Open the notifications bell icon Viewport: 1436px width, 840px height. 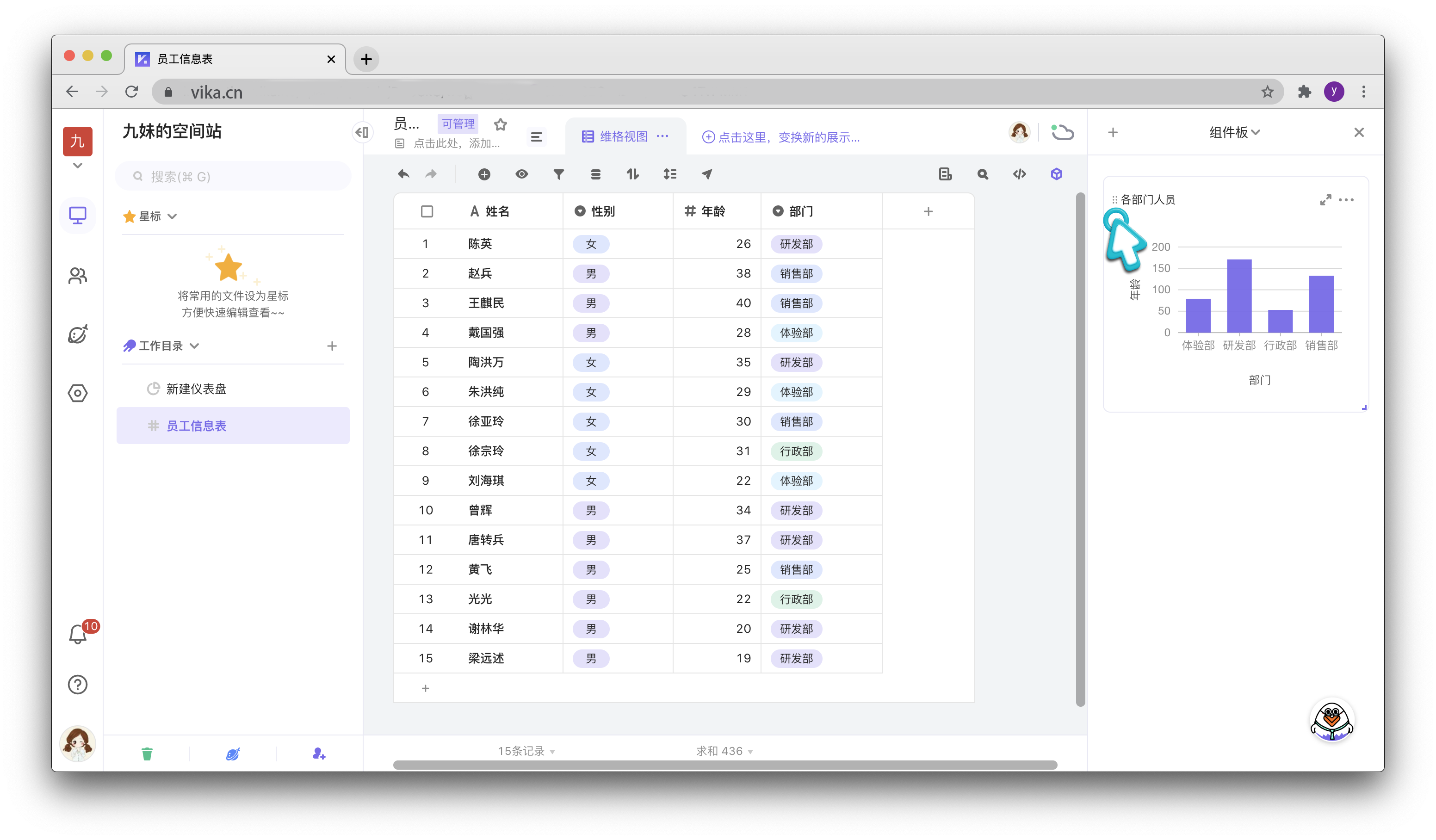[x=78, y=634]
